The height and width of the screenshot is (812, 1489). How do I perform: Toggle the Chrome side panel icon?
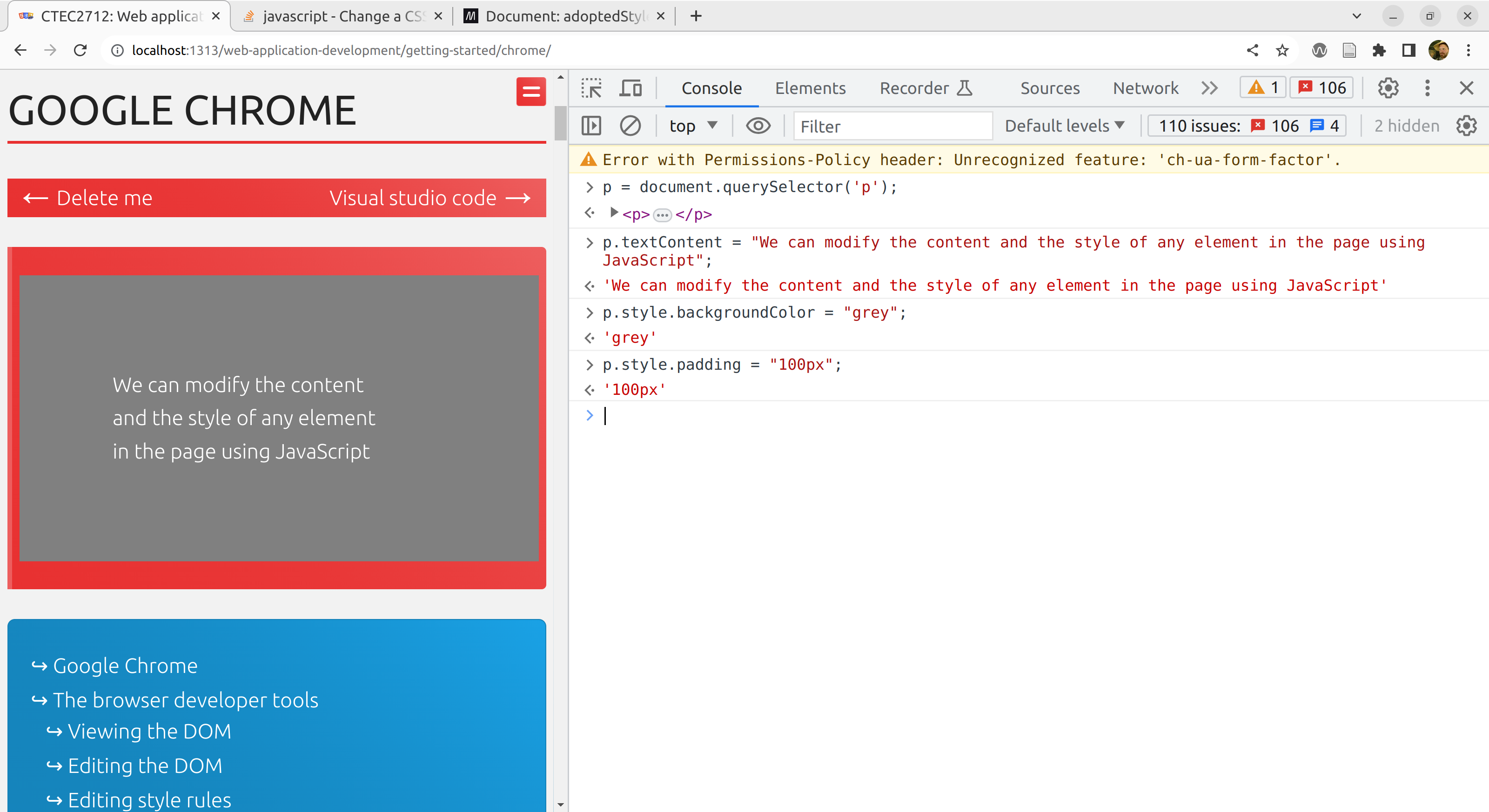click(x=1409, y=50)
